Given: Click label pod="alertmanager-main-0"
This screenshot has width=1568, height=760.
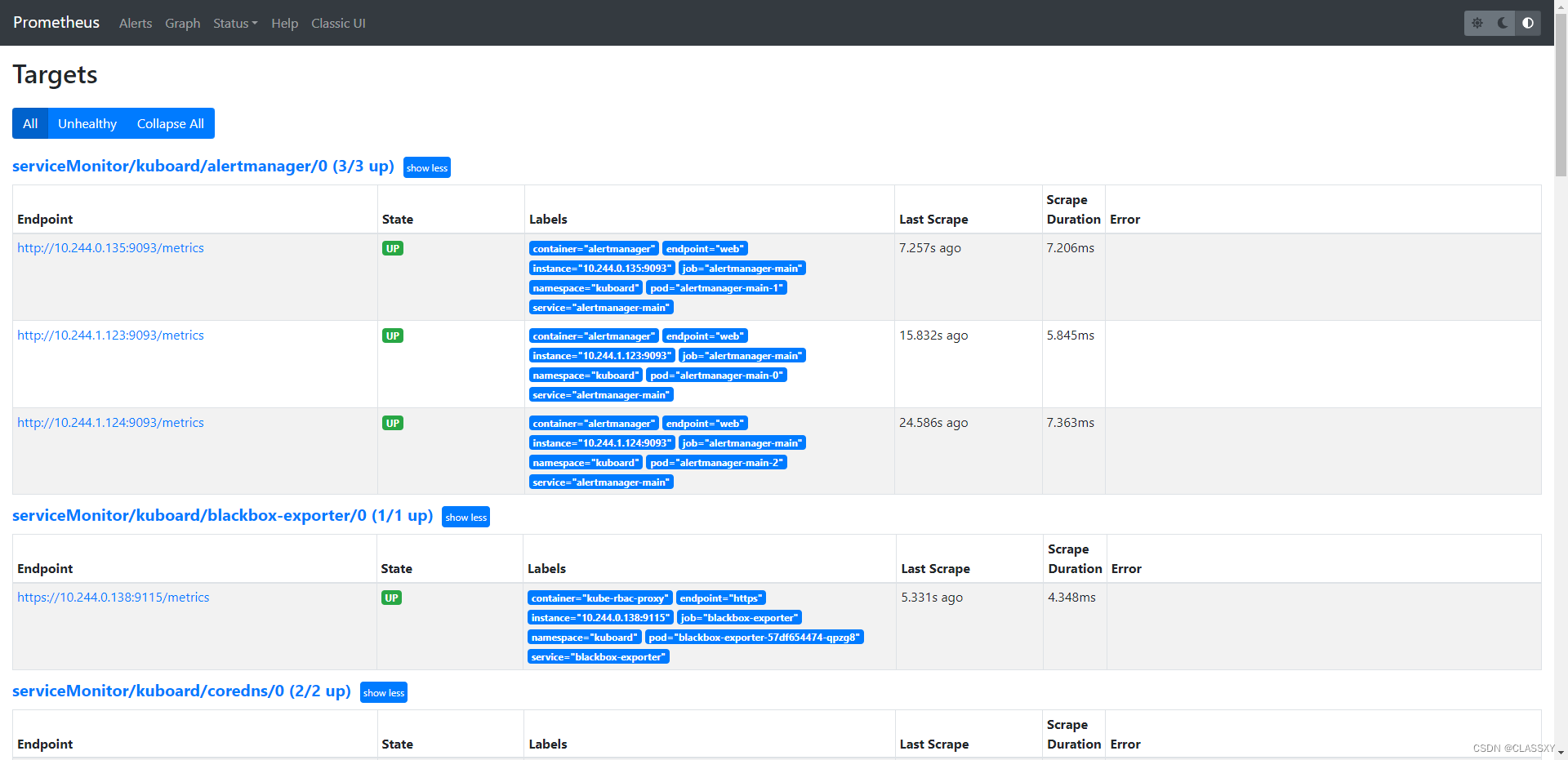Looking at the screenshot, I should click(x=716, y=376).
